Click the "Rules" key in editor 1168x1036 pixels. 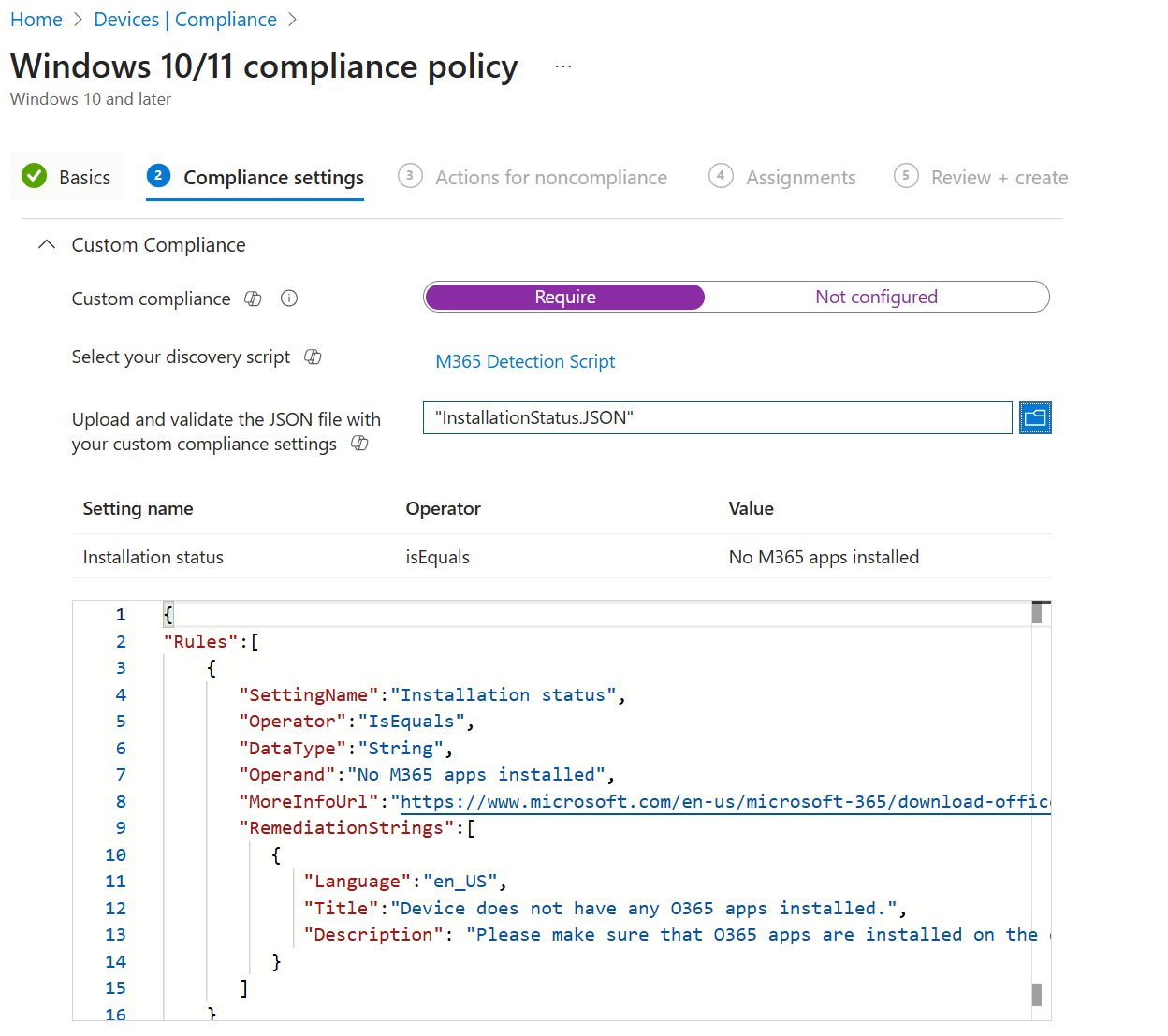(x=200, y=641)
